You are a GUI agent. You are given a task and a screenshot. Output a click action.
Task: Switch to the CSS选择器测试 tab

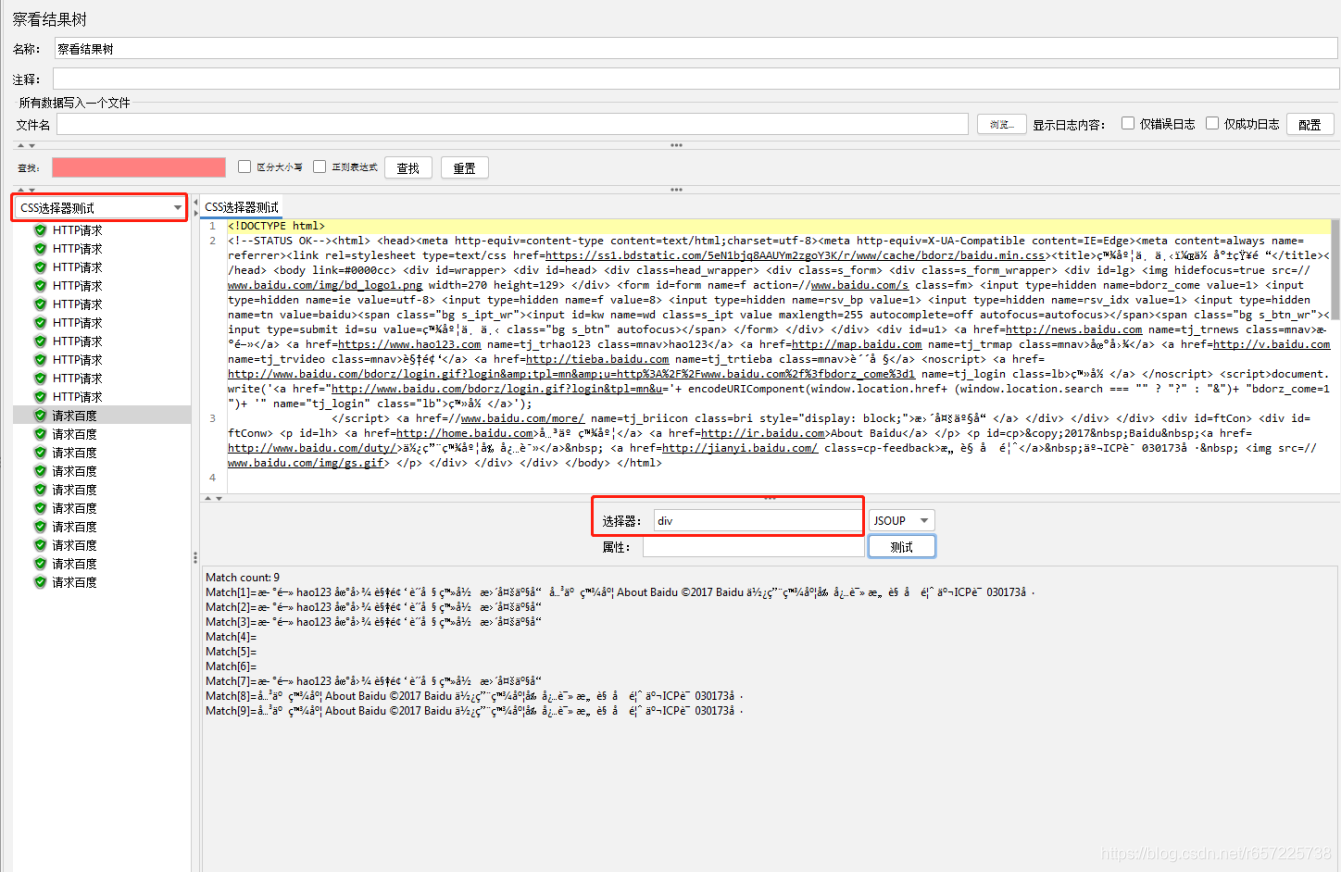(x=242, y=207)
